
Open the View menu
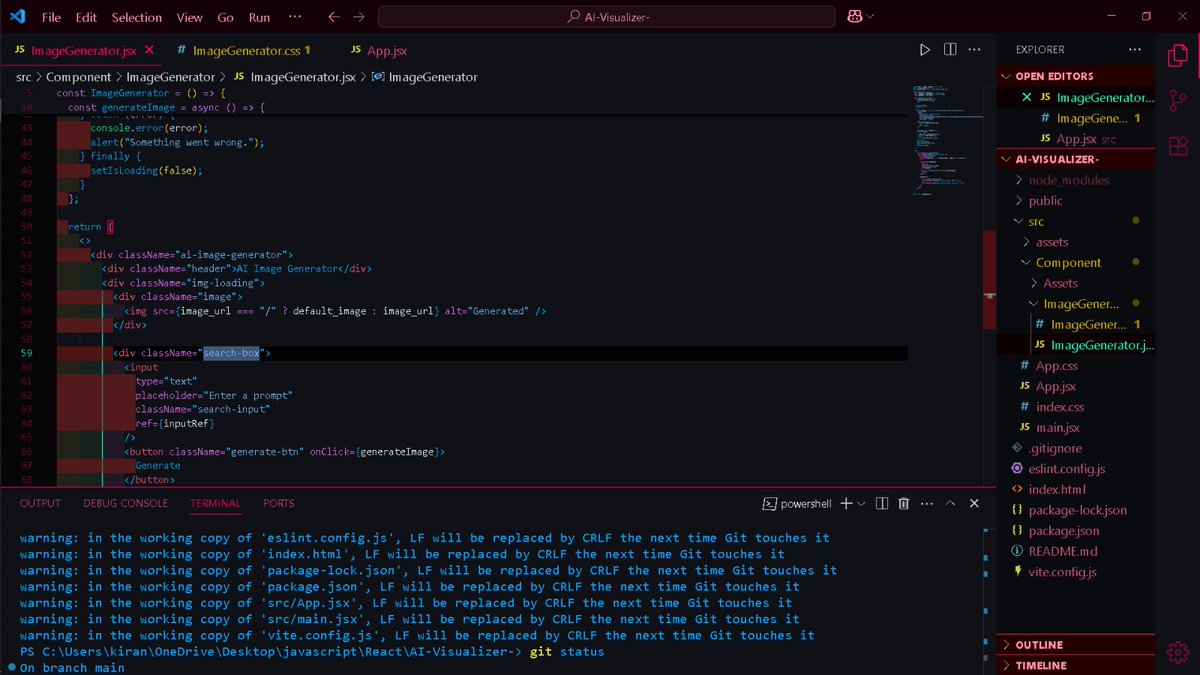(189, 17)
